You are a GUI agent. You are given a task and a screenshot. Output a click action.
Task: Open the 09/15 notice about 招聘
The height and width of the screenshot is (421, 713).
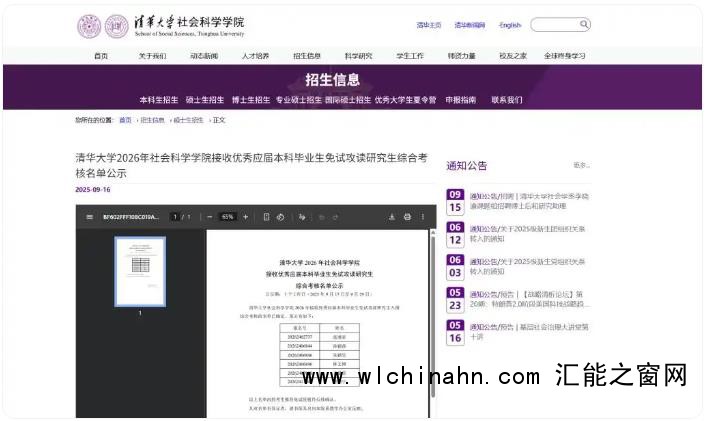point(529,201)
